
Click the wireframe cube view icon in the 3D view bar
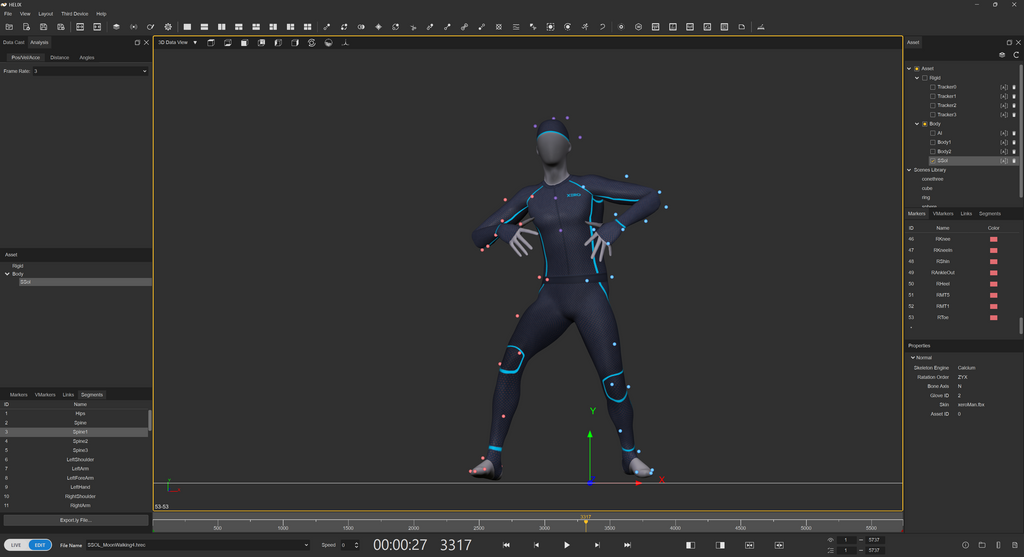(x=211, y=42)
